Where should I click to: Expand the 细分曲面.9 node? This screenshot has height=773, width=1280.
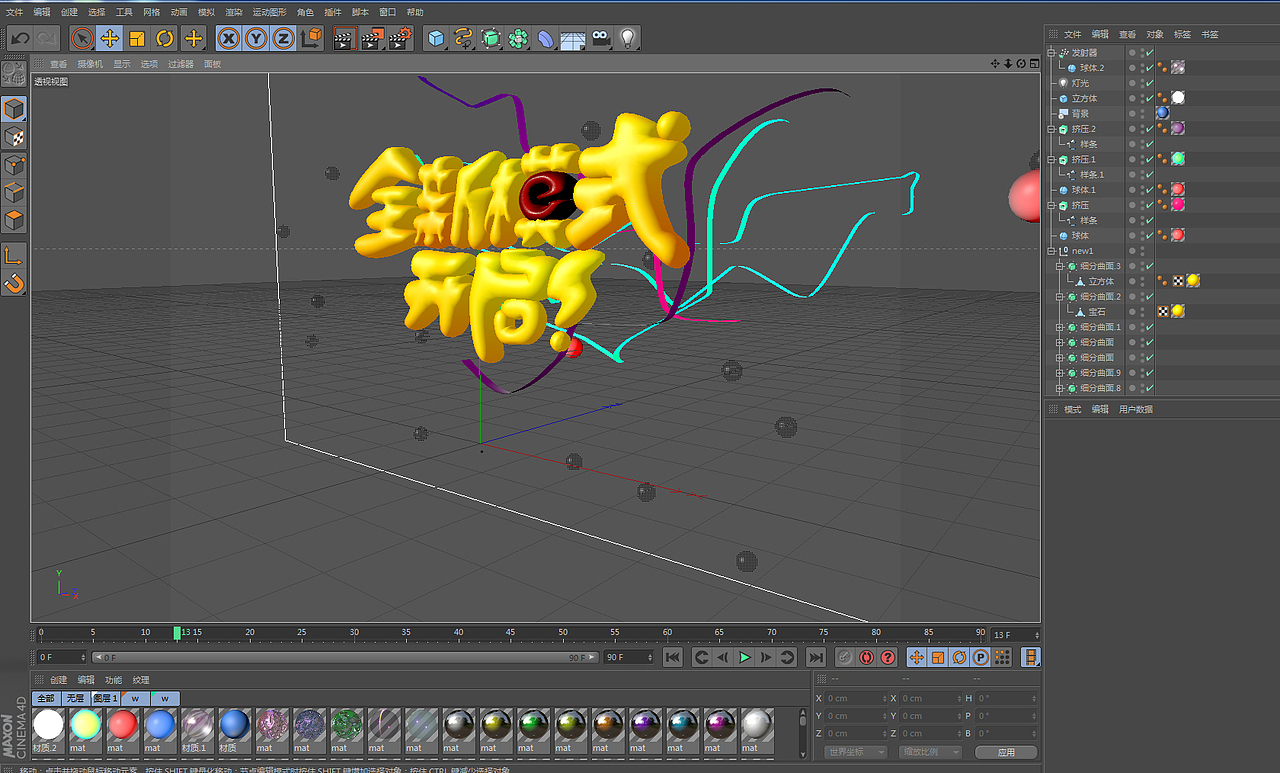1060,373
